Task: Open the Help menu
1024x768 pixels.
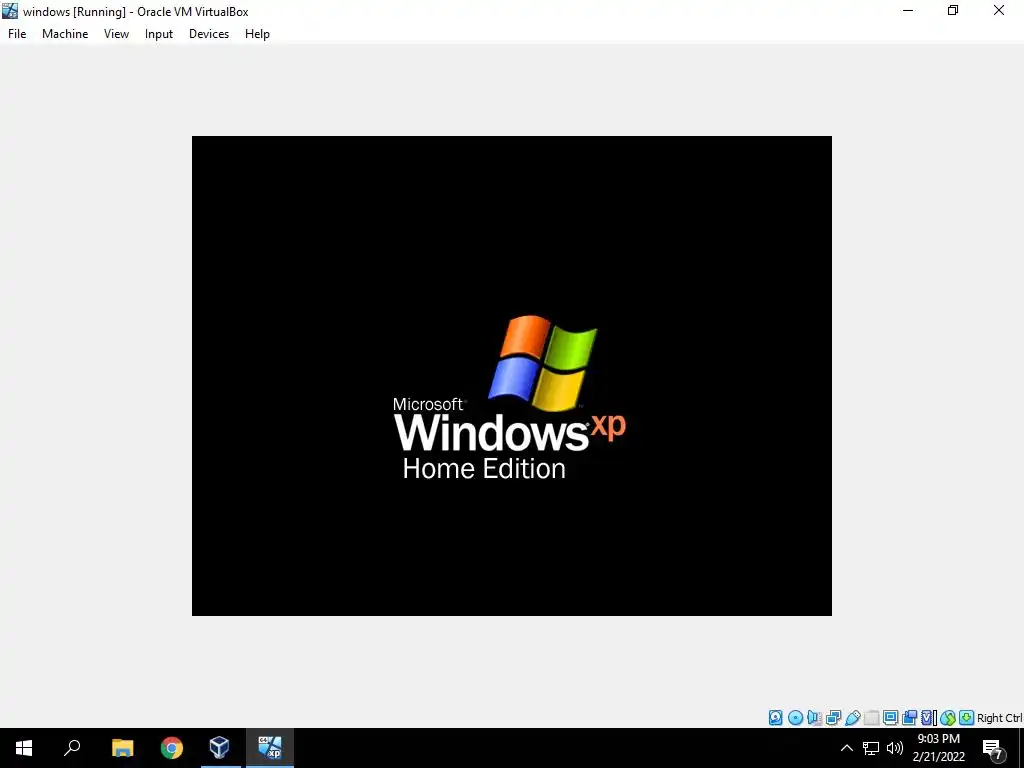Action: [257, 34]
